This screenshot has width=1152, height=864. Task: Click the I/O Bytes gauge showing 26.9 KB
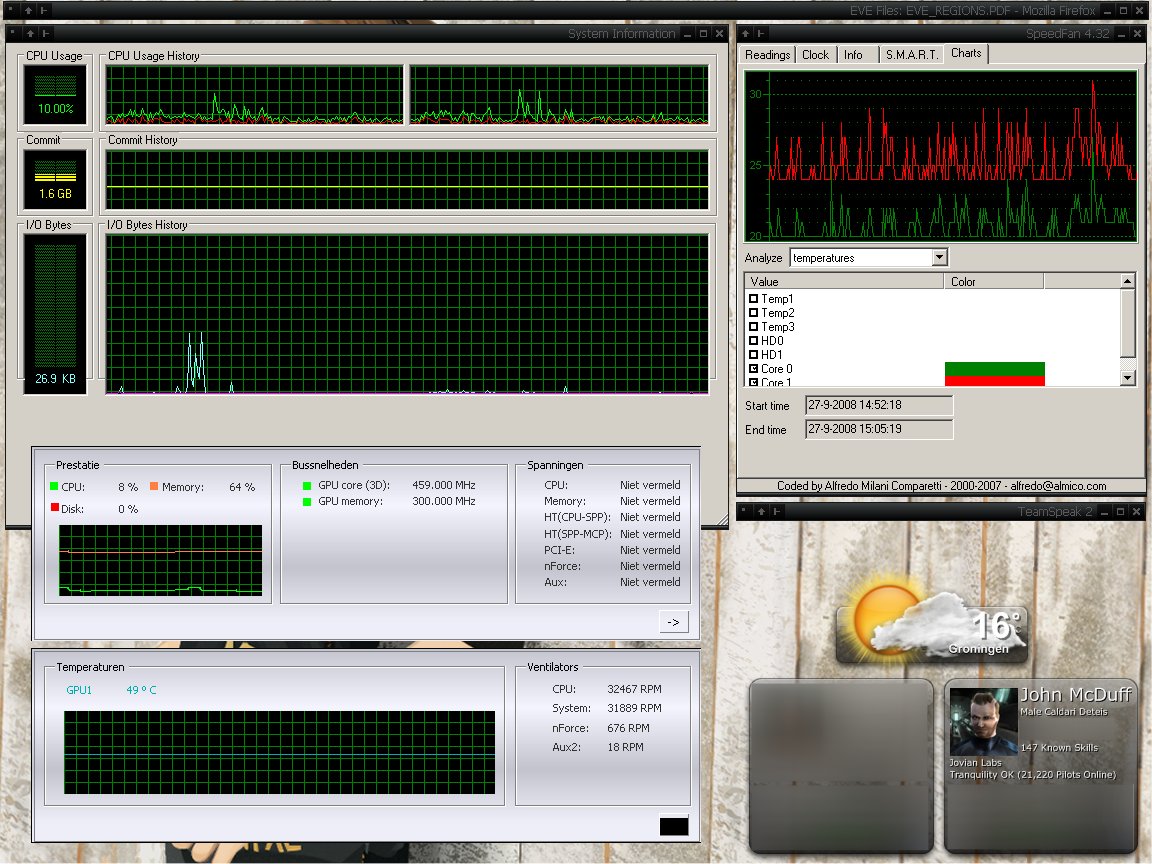click(x=55, y=313)
